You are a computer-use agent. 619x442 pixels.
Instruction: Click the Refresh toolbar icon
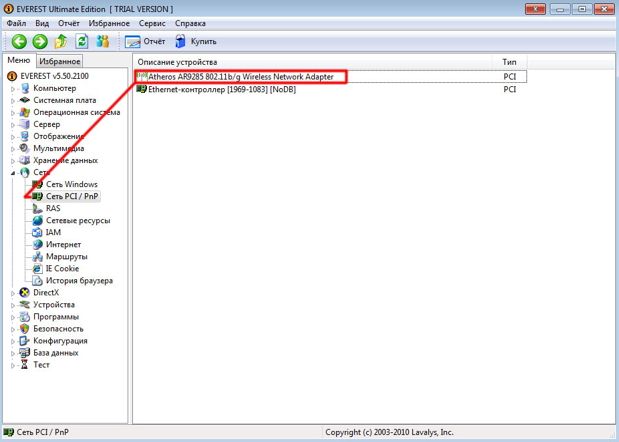tap(82, 41)
